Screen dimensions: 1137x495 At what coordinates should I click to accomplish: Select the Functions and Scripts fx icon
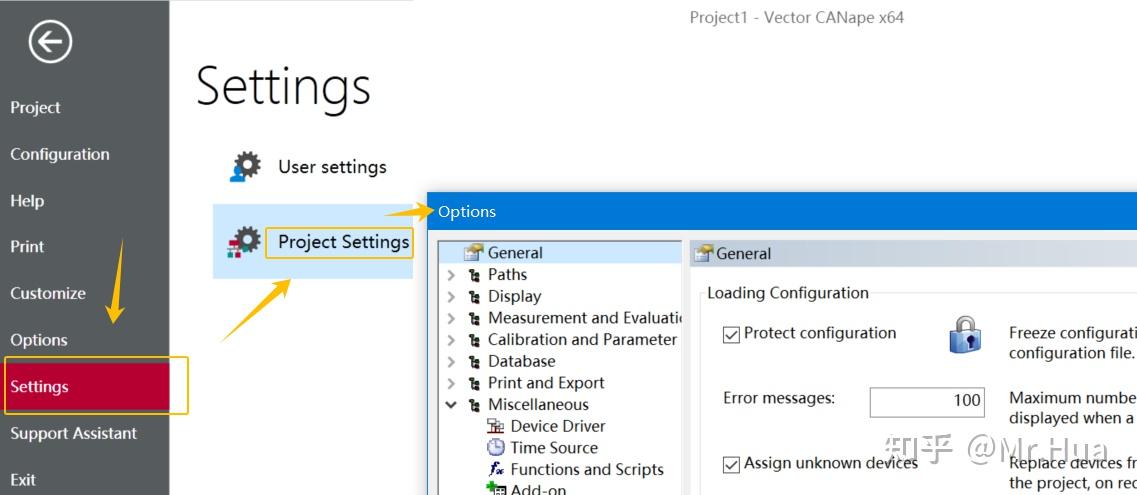click(496, 469)
